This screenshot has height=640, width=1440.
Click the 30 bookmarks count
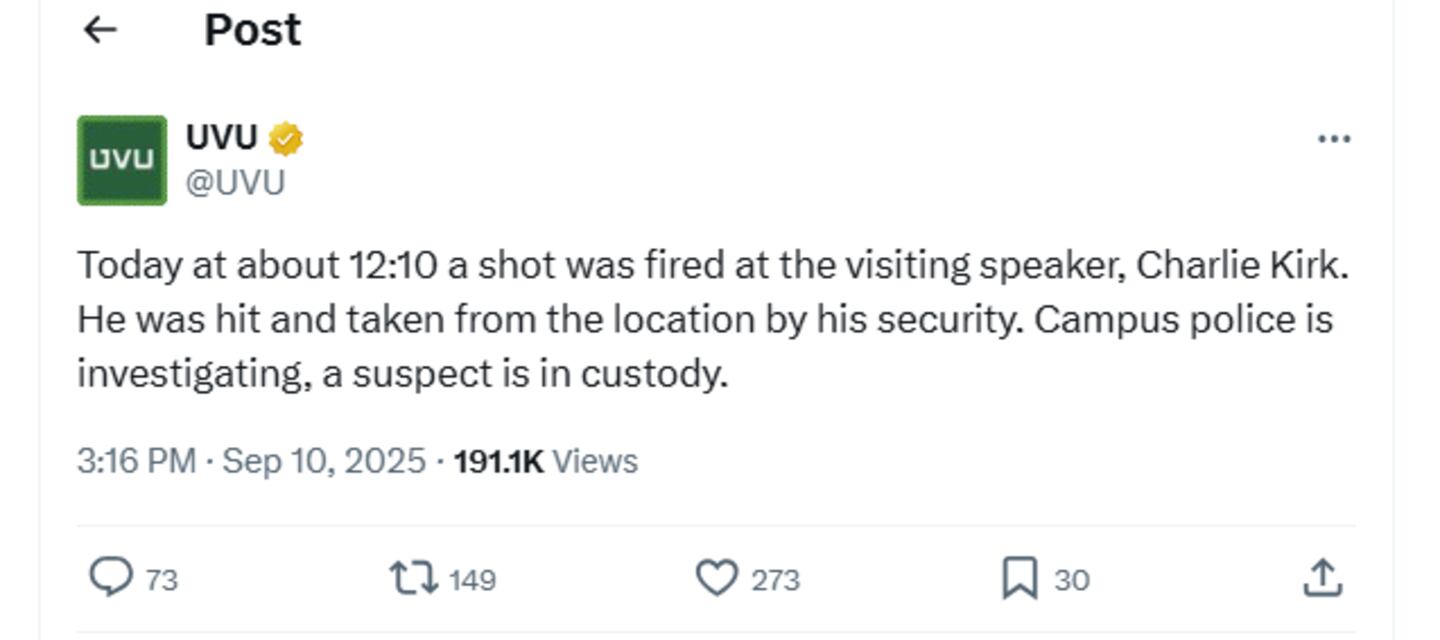tap(1072, 580)
